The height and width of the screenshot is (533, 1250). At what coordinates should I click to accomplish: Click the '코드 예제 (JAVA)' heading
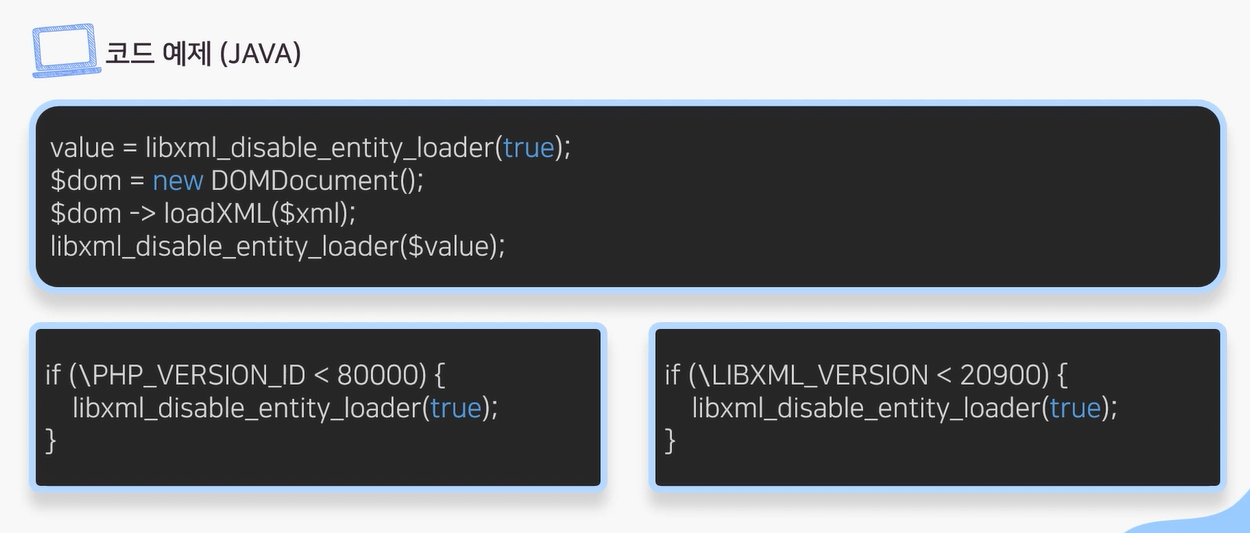pos(204,52)
